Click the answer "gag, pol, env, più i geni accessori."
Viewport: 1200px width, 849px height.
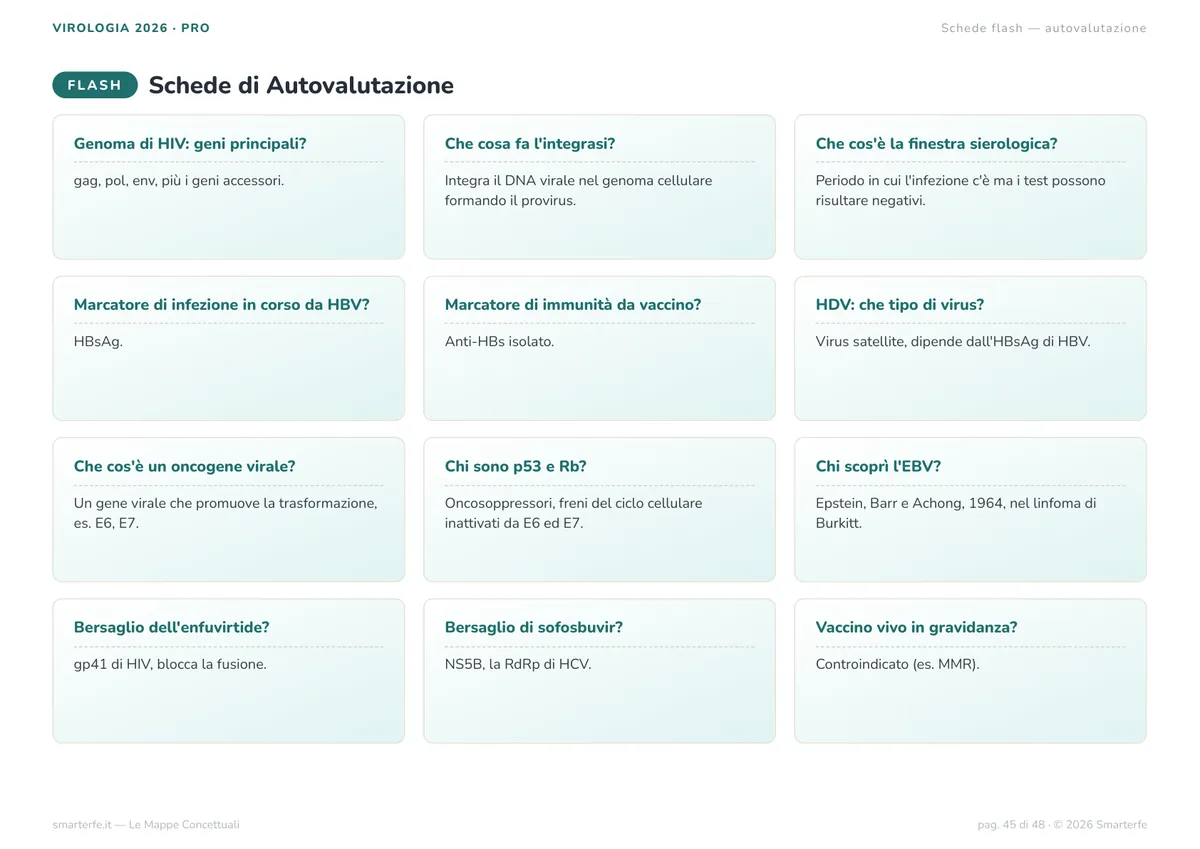pos(179,181)
